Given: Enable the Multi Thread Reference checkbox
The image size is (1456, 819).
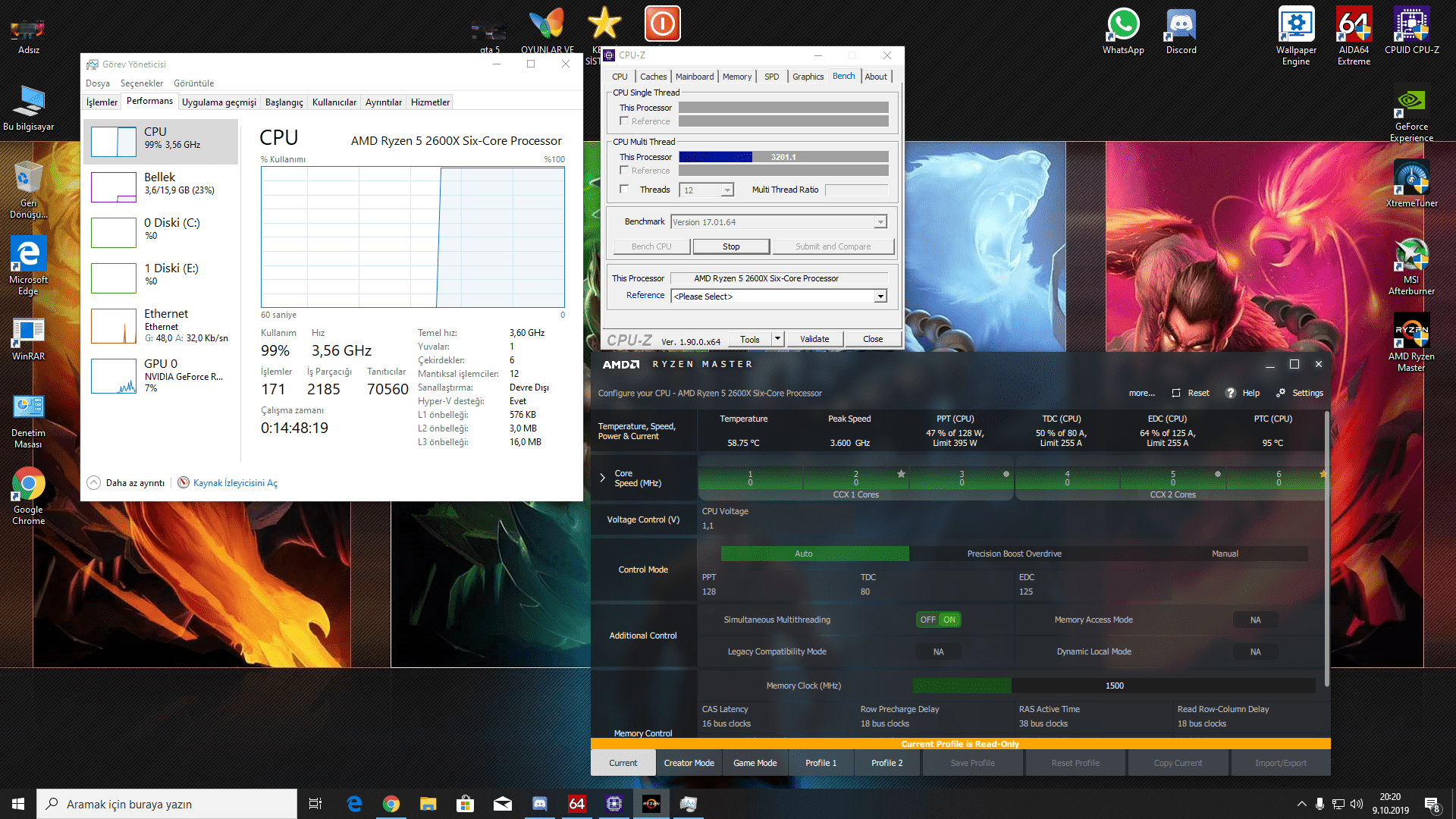Looking at the screenshot, I should coord(624,171).
